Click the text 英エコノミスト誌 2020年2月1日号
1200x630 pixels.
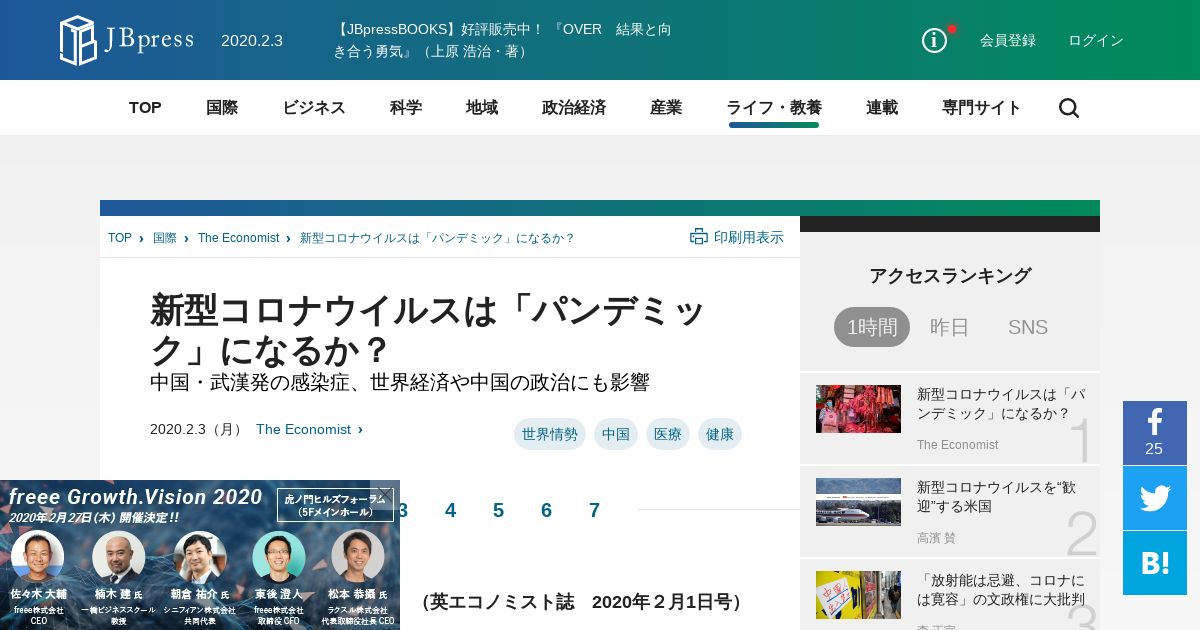(582, 602)
